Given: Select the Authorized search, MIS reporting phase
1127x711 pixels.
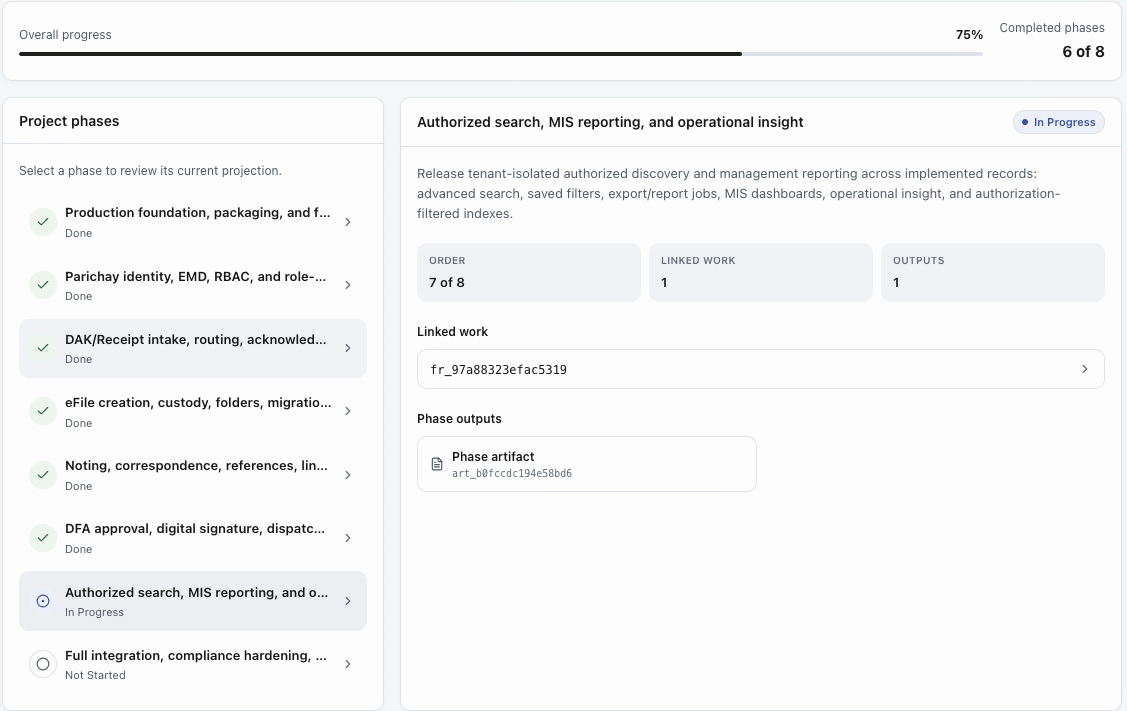Looking at the screenshot, I should point(193,601).
